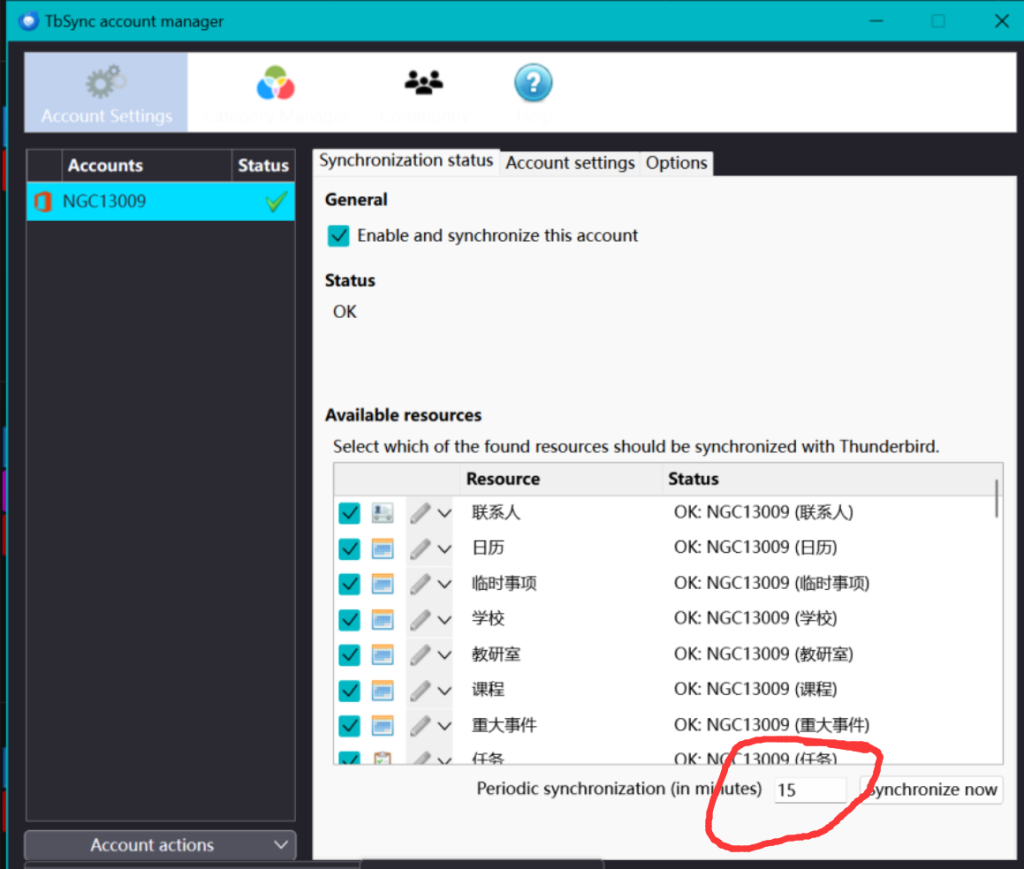Uncheck the 学校 resource checkbox

(x=349, y=619)
